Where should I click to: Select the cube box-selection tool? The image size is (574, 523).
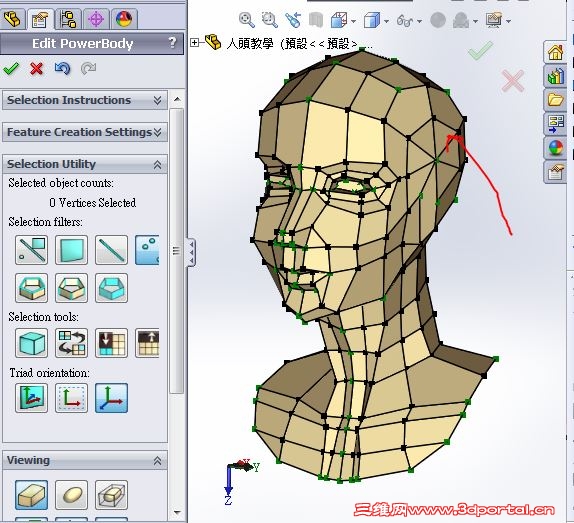pyautogui.click(x=31, y=343)
